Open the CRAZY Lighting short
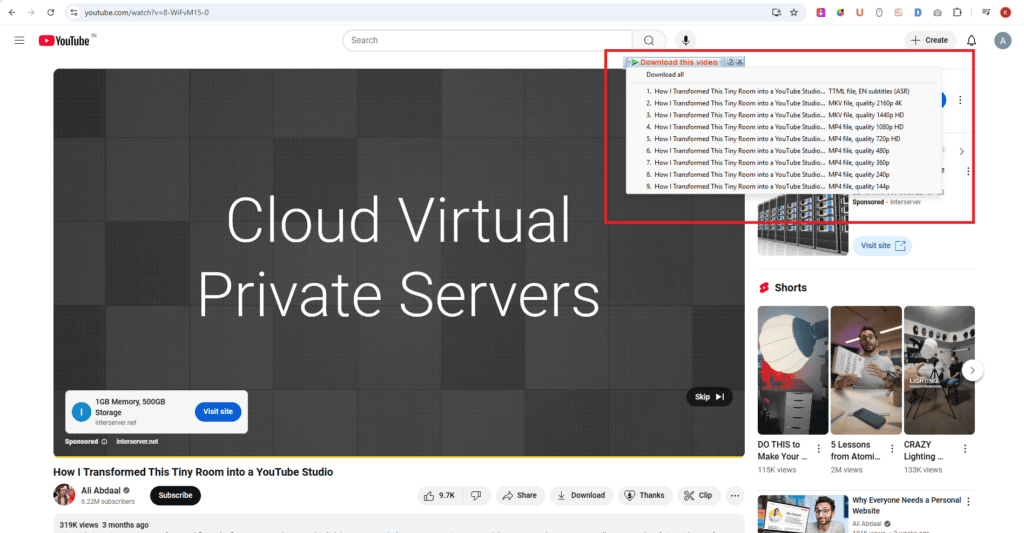Image resolution: width=1024 pixels, height=533 pixels. [x=939, y=370]
